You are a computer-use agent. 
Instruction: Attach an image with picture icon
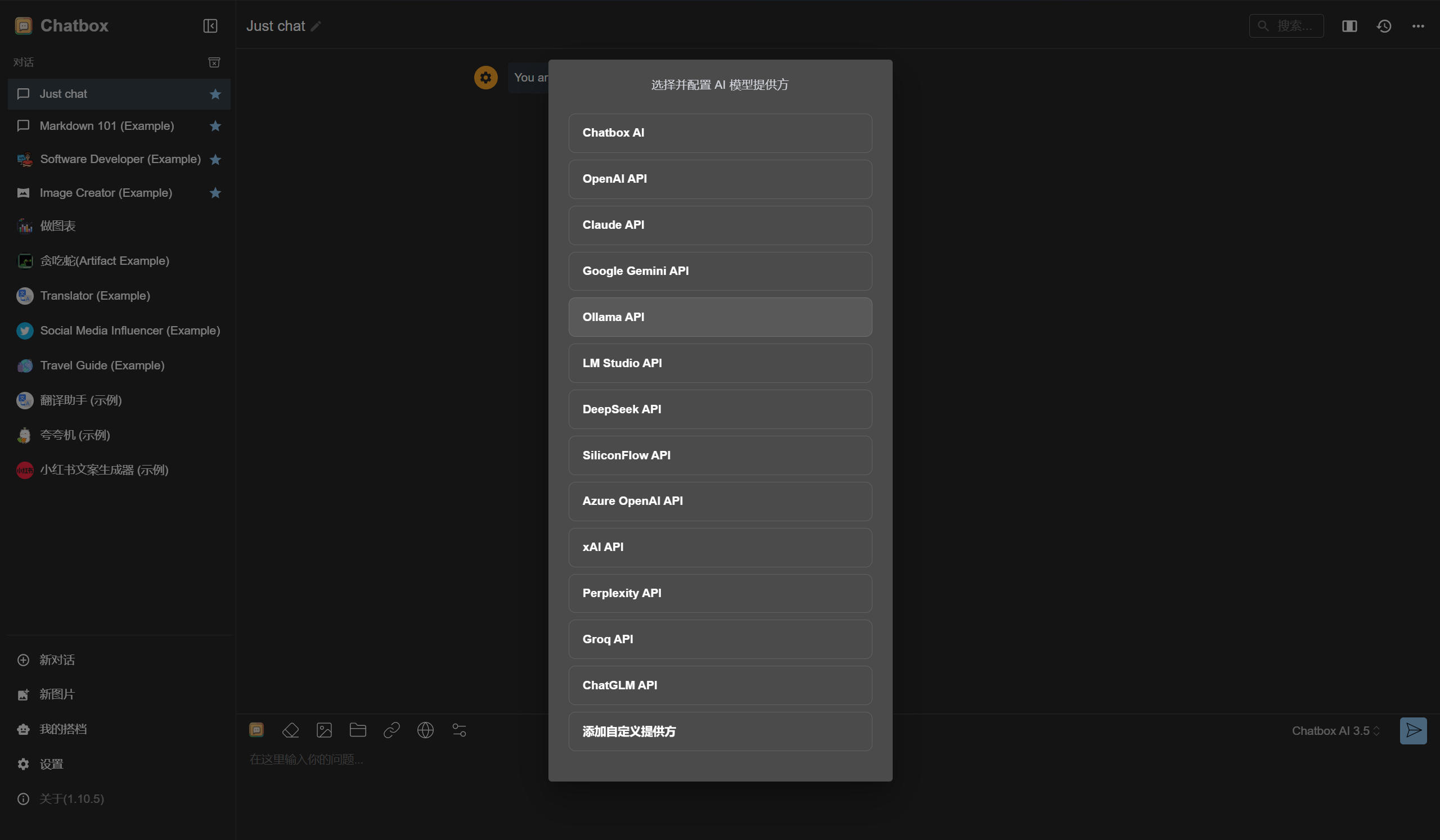pos(324,730)
